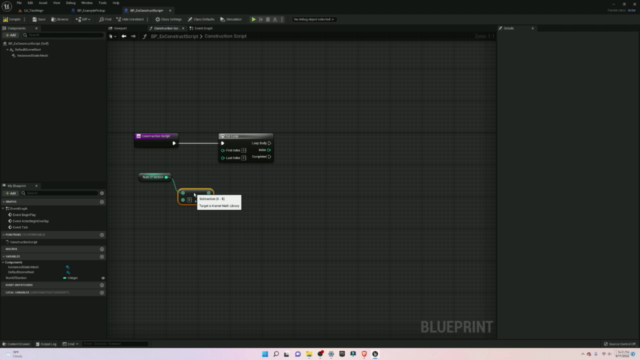The height and width of the screenshot is (360, 640).
Task: Open the debug object selection dropdown
Action: (314, 19)
